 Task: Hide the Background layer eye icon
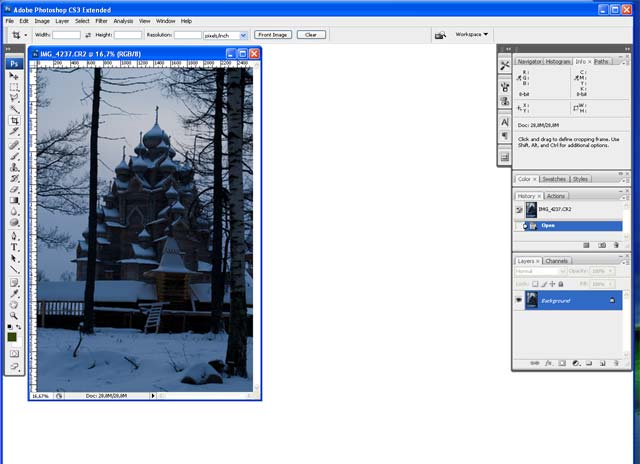(519, 299)
